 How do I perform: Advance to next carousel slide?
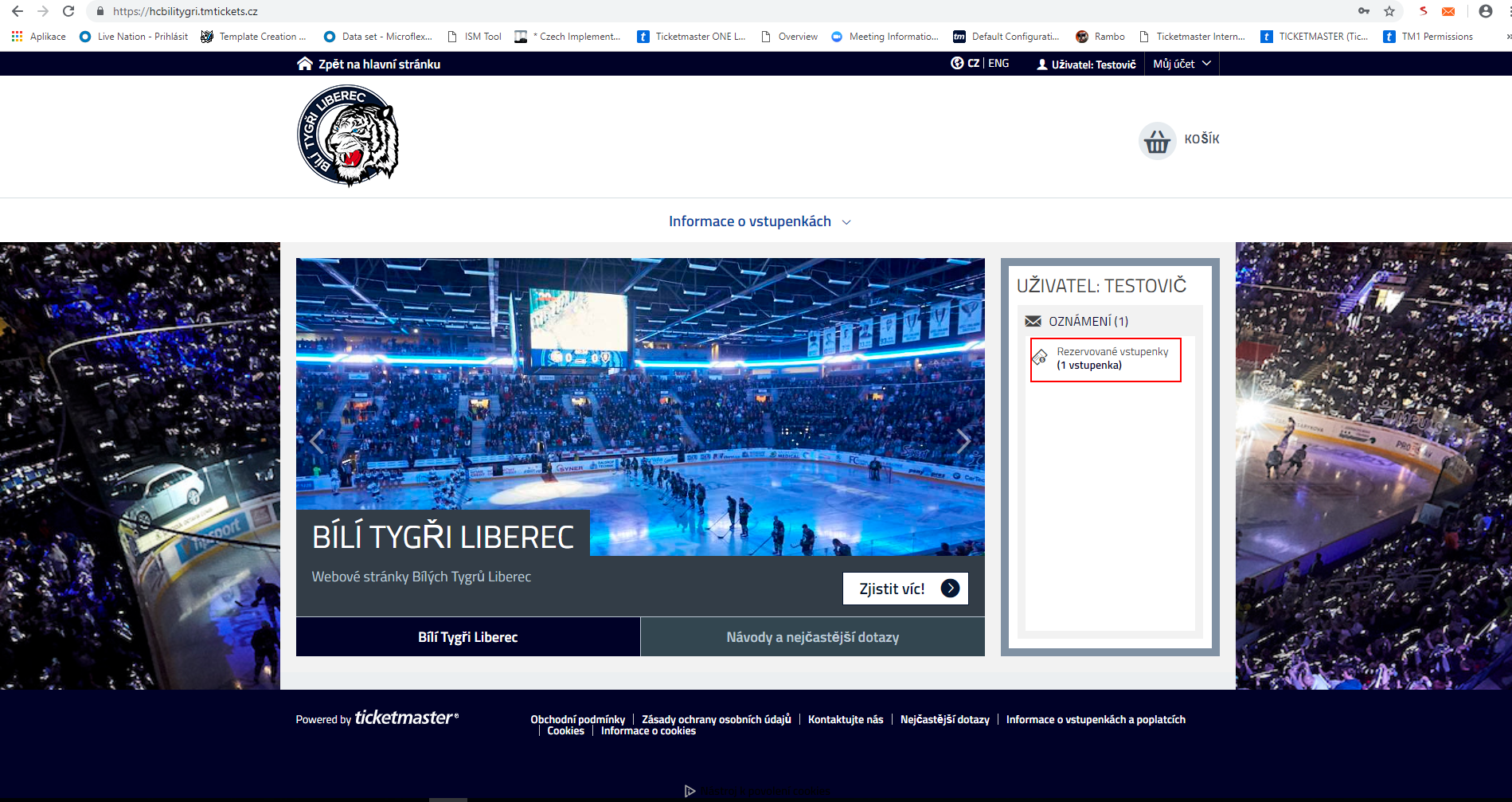click(963, 440)
